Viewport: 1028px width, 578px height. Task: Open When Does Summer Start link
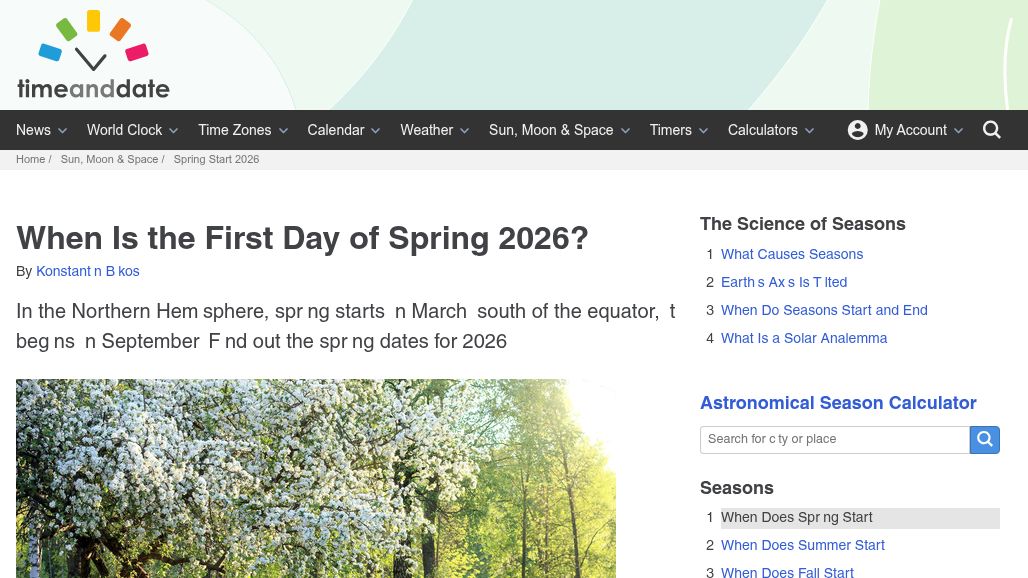(x=802, y=546)
